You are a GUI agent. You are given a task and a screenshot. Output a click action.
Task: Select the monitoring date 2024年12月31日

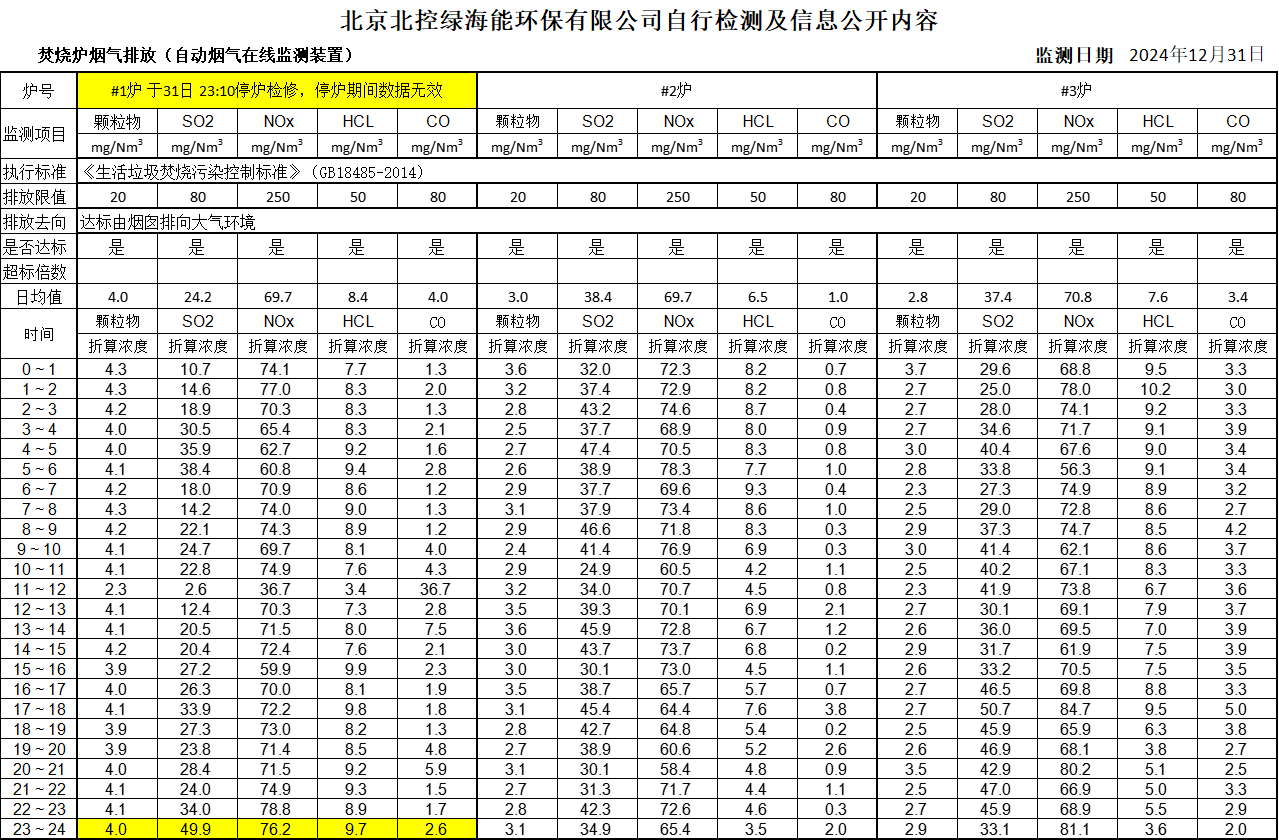[1196, 55]
